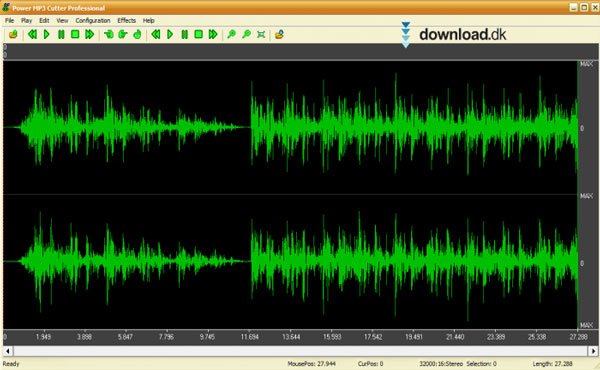Viewport: 600px width, 370px height.
Task: Open the Configuration menu
Action: click(93, 20)
